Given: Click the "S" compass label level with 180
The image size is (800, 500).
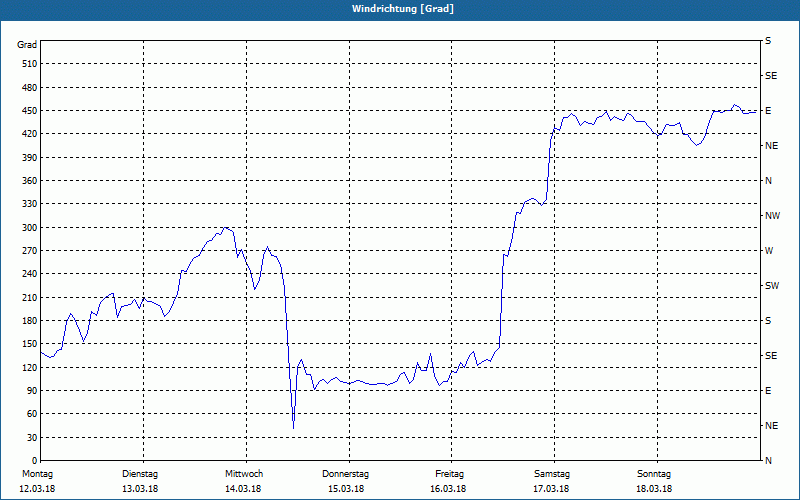Looking at the screenshot, I should pyautogui.click(x=768, y=321).
